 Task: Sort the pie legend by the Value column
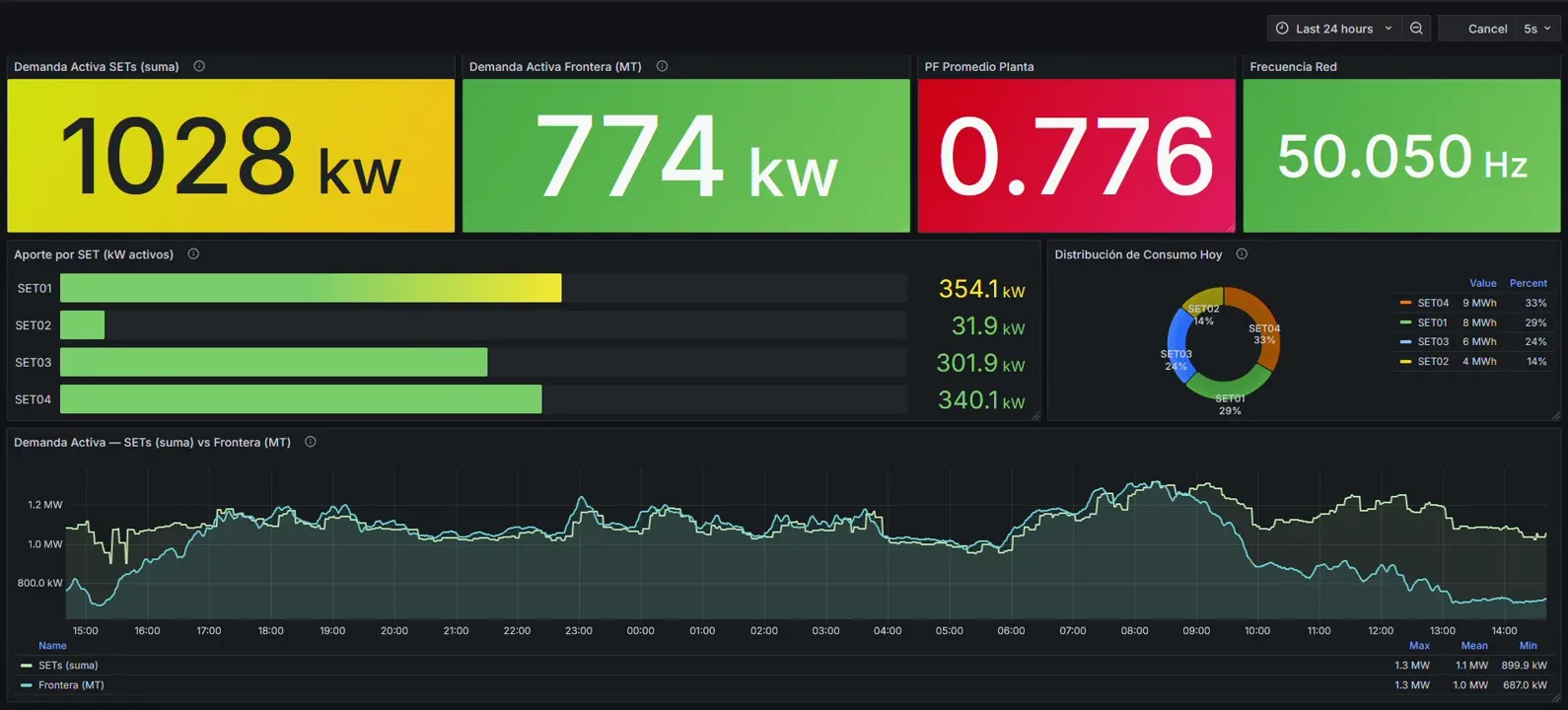coord(1482,283)
